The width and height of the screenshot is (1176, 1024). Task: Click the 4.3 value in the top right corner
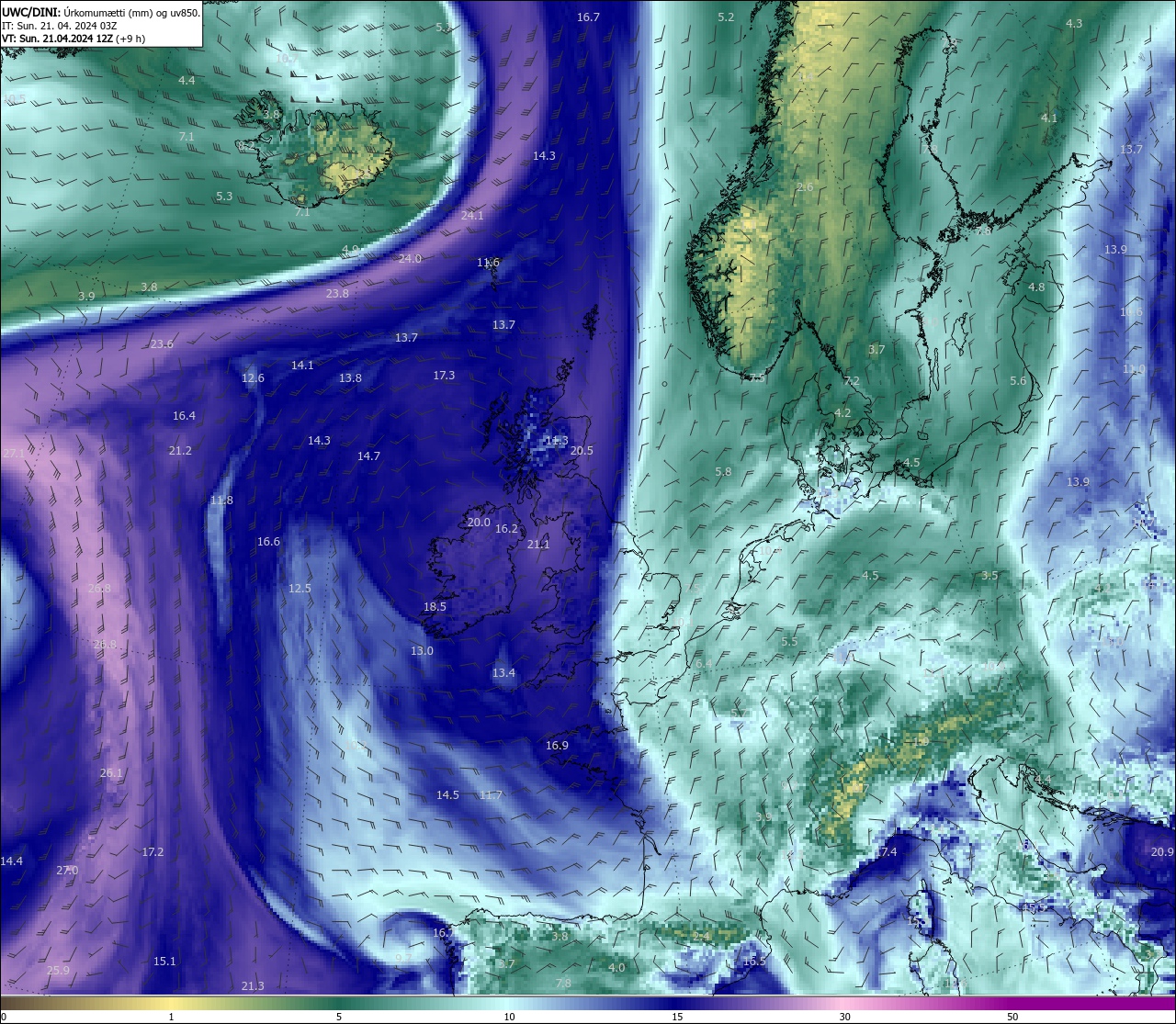[x=1074, y=24]
